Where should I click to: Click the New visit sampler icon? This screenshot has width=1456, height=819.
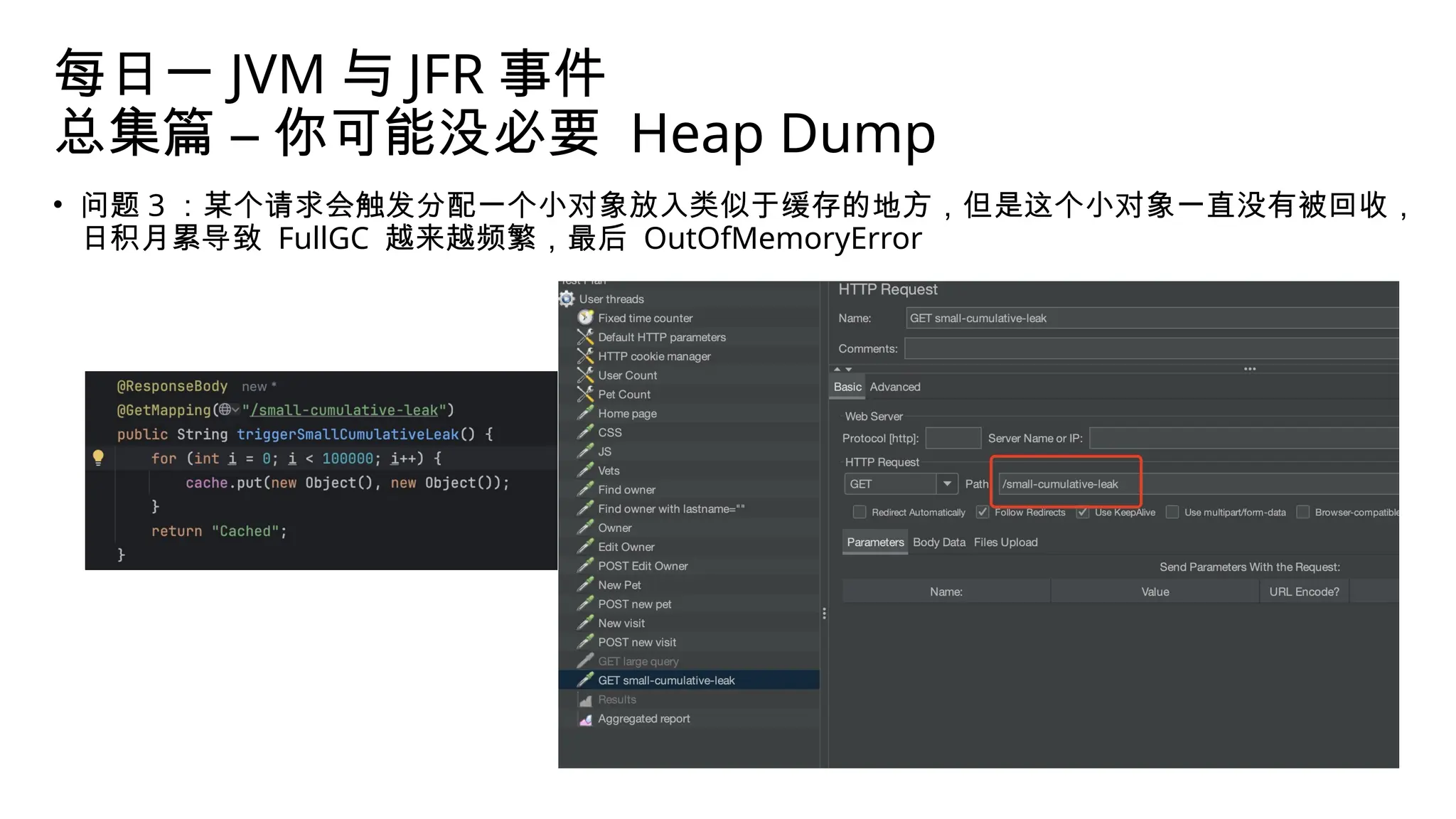point(585,623)
